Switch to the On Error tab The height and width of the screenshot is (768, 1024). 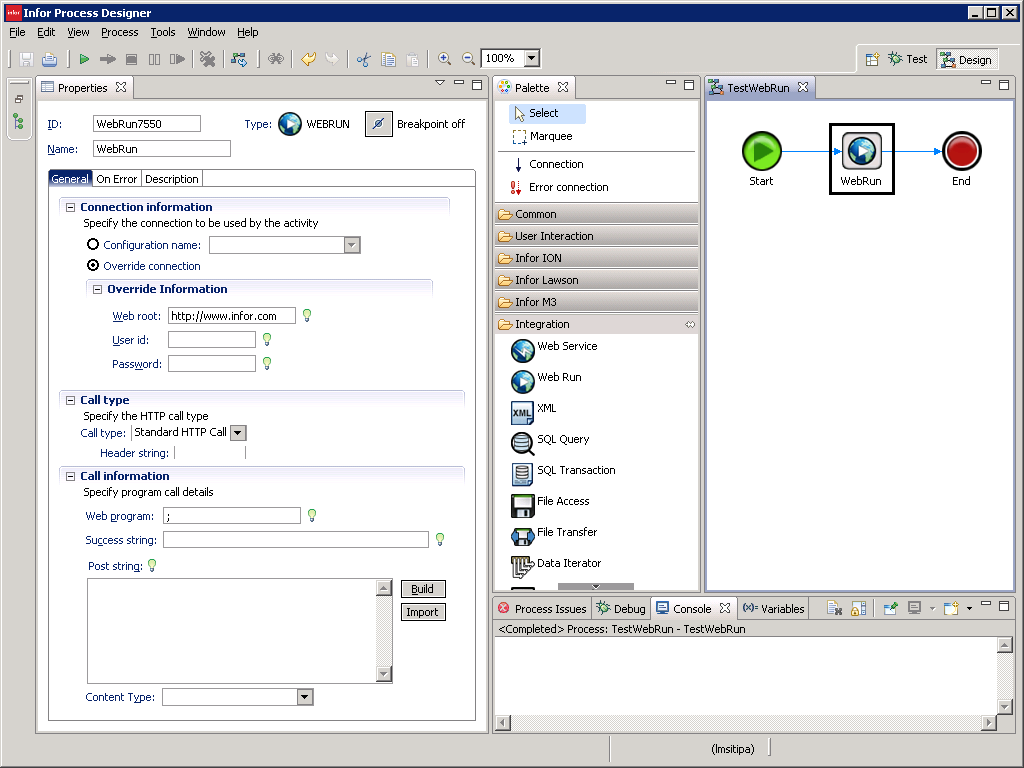coord(116,179)
